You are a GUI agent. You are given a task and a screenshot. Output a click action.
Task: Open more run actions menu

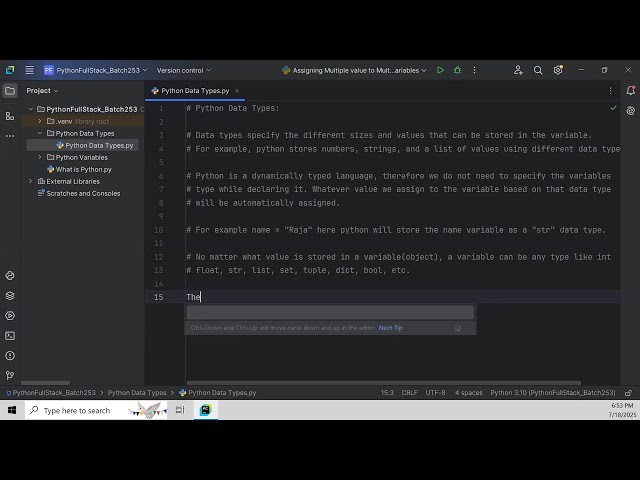(474, 70)
